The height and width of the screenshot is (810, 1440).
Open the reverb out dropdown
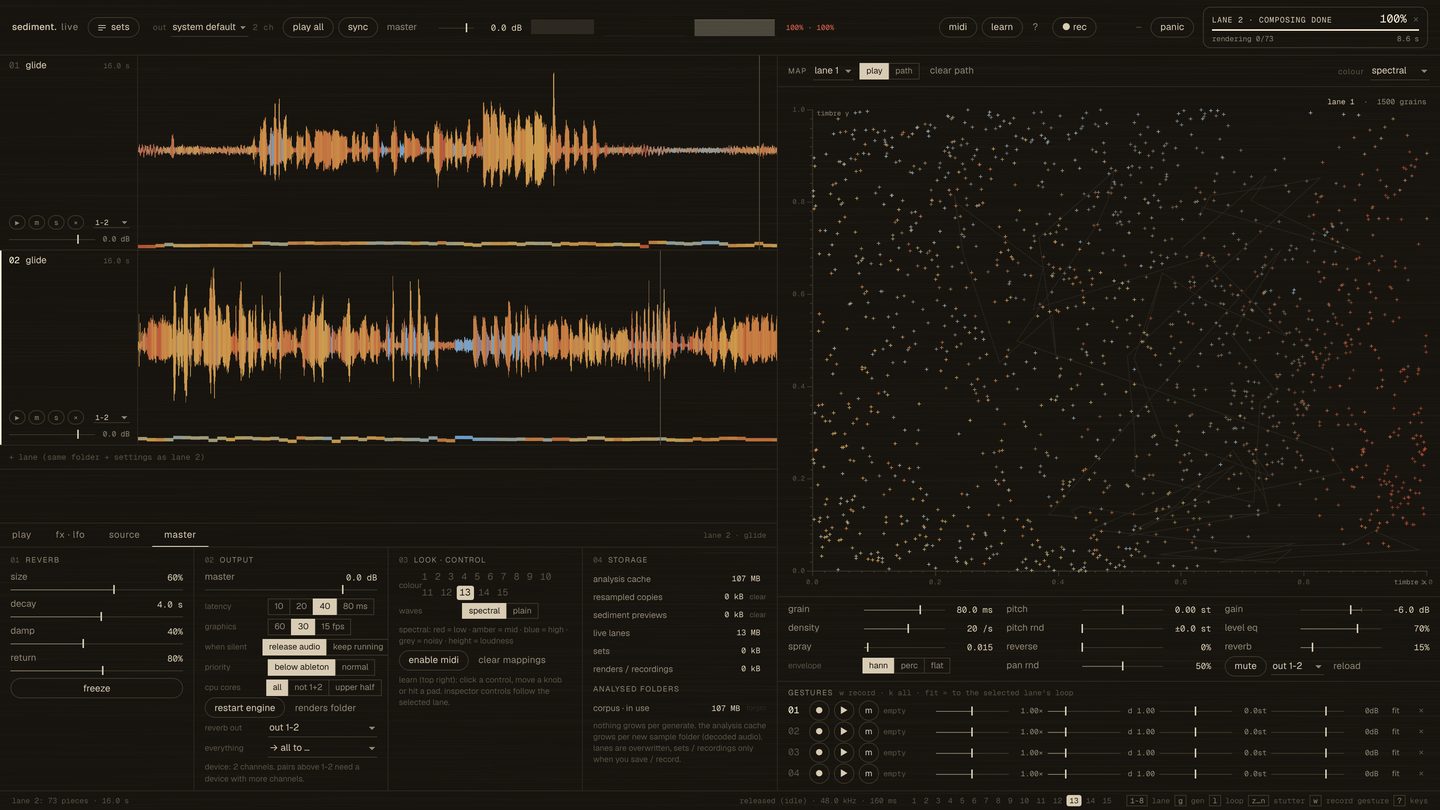[322, 728]
